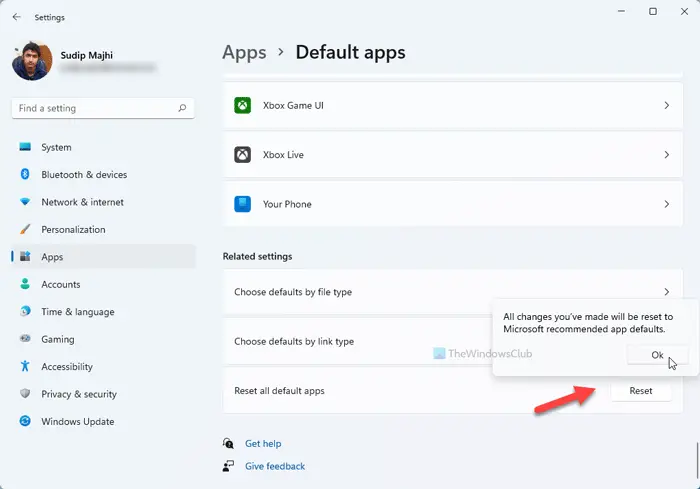Click the Reset all default apps label
The image size is (700, 489).
279,391
